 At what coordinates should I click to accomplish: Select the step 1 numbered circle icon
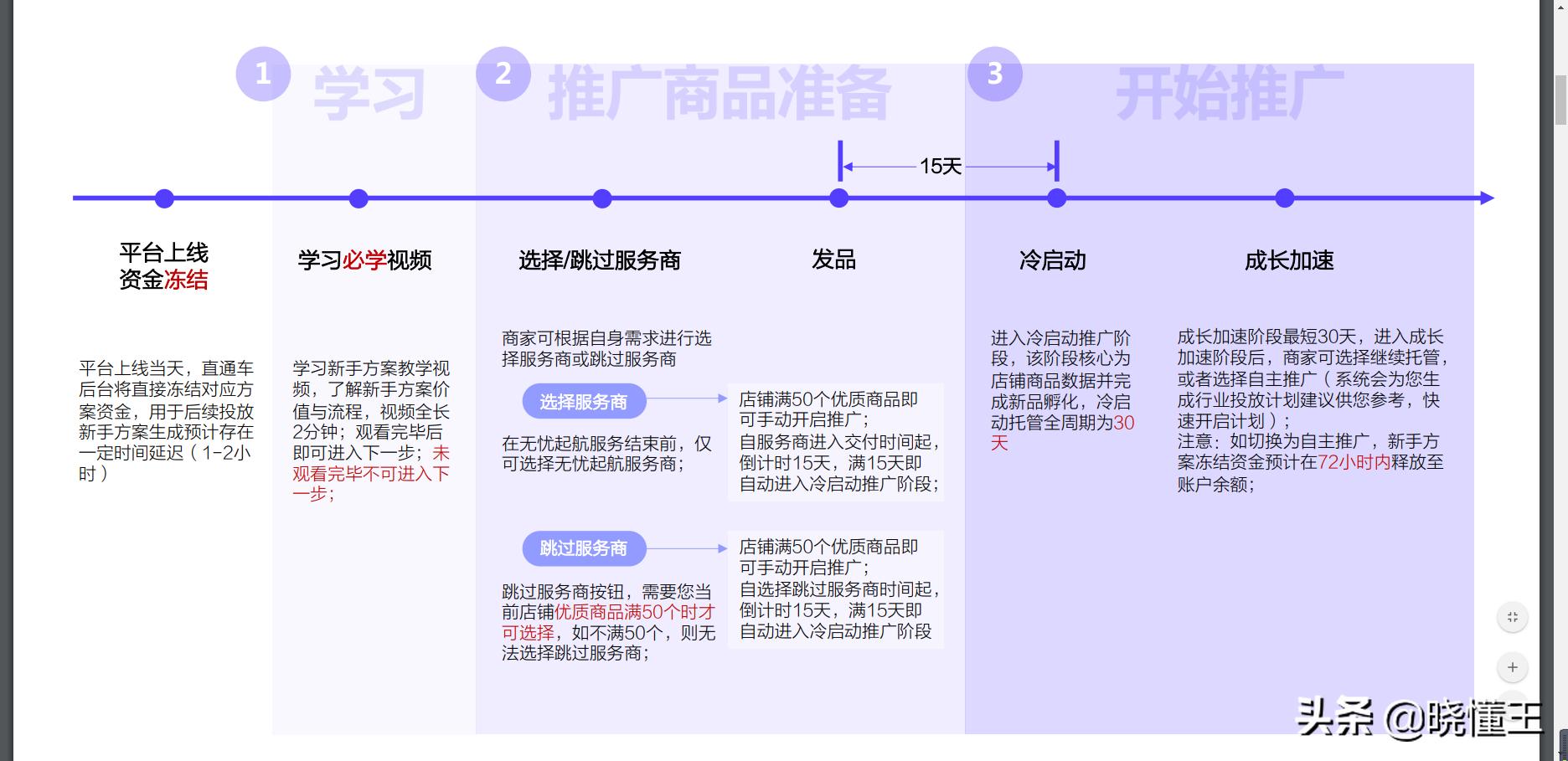click(264, 73)
